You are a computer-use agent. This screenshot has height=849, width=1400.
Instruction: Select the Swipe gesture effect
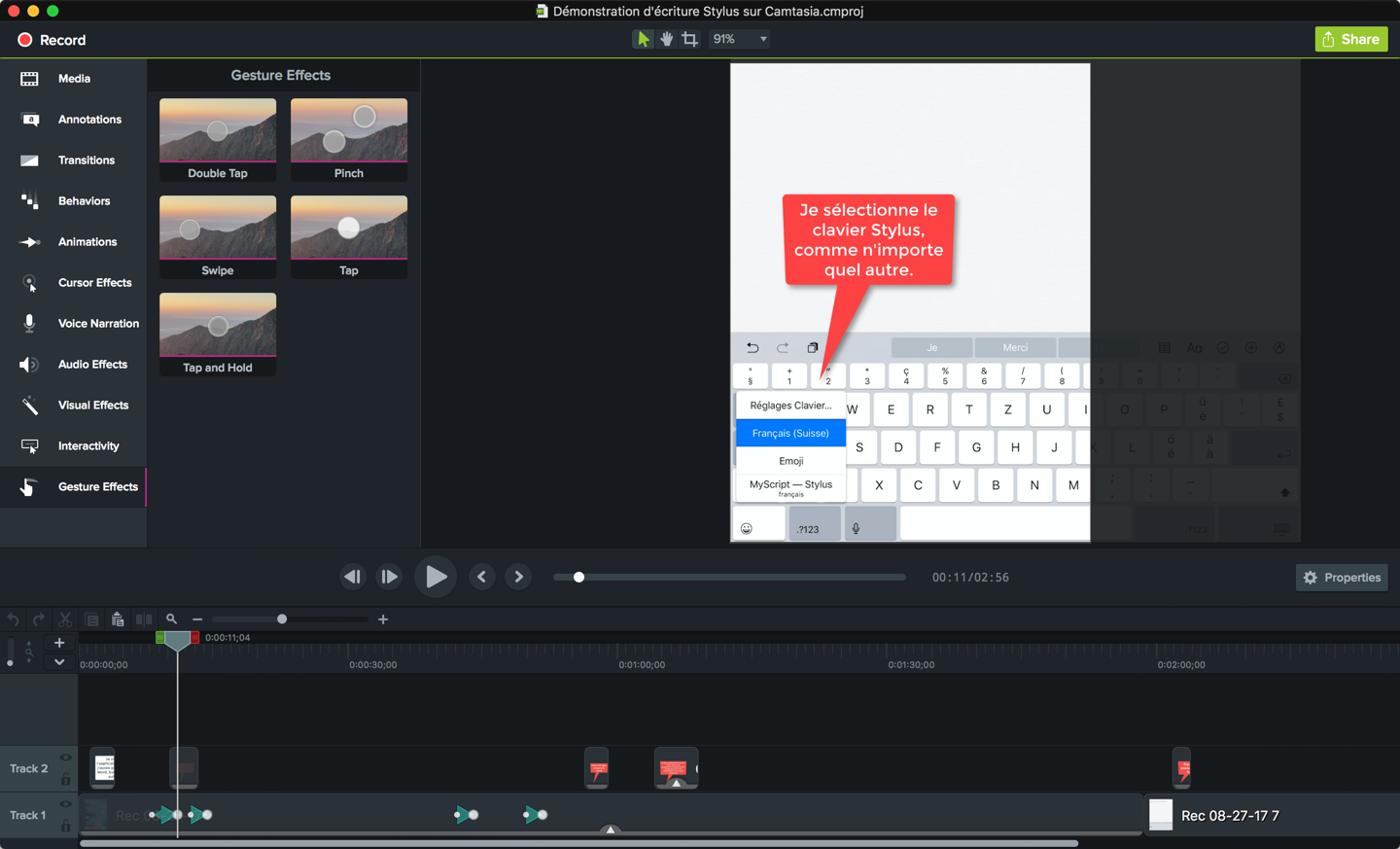tap(218, 237)
